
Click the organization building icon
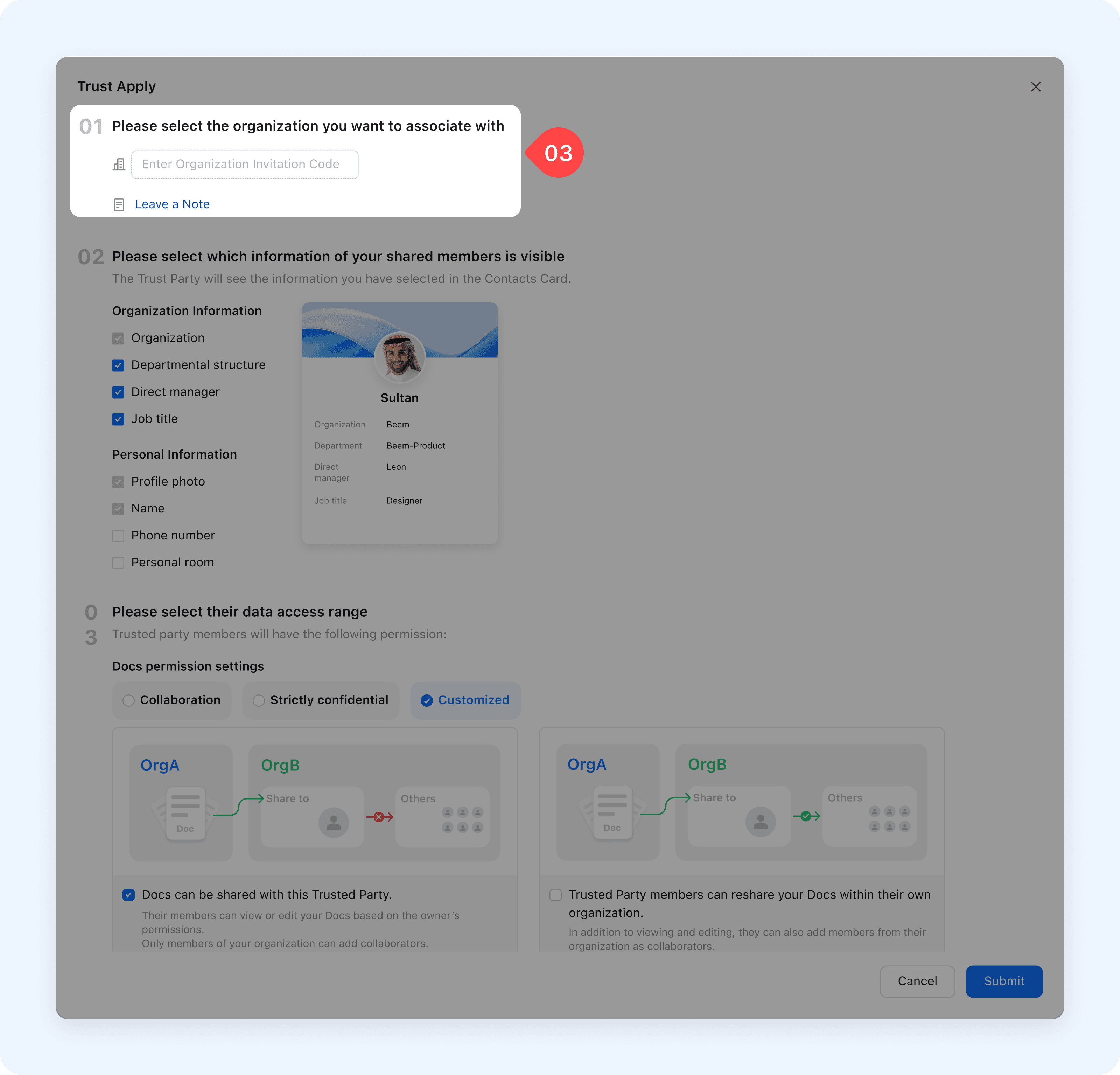pyautogui.click(x=119, y=165)
